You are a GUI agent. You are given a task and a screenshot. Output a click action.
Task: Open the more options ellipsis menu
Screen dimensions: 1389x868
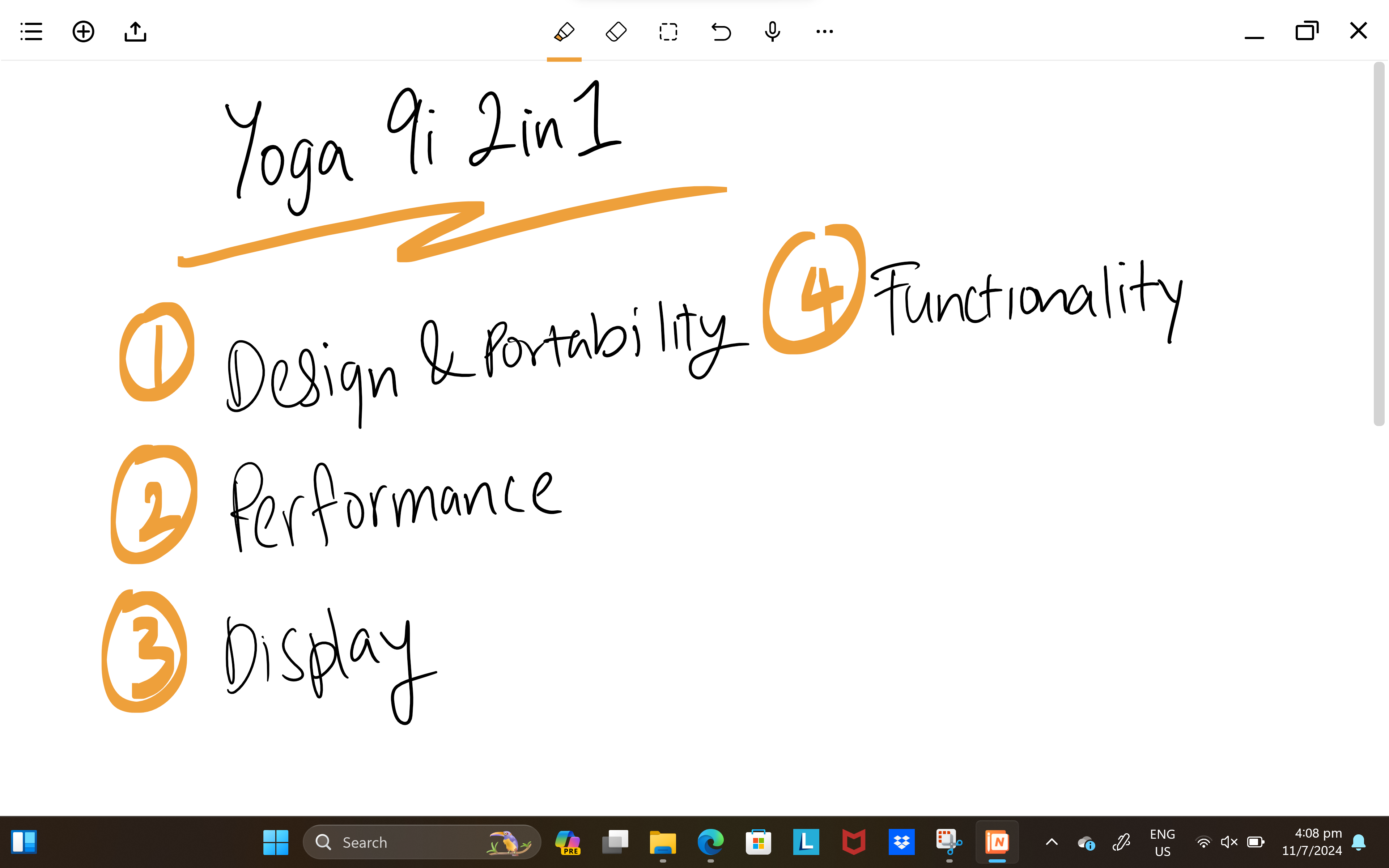825,31
